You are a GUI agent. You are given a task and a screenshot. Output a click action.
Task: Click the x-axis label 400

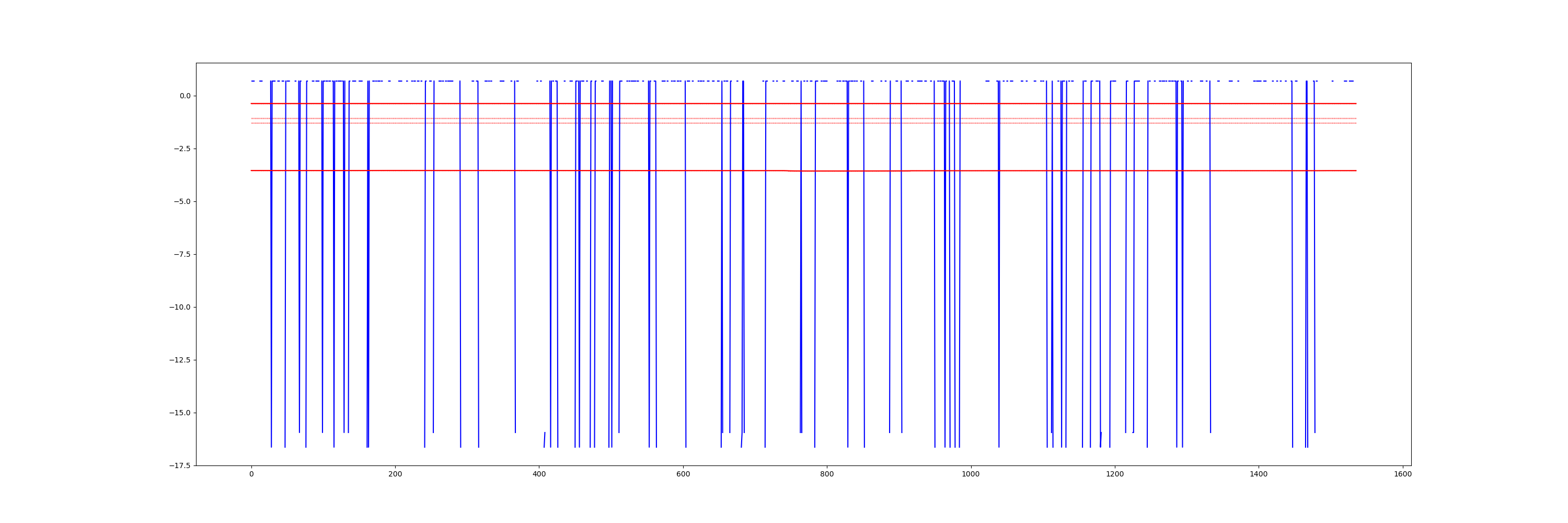539,474
